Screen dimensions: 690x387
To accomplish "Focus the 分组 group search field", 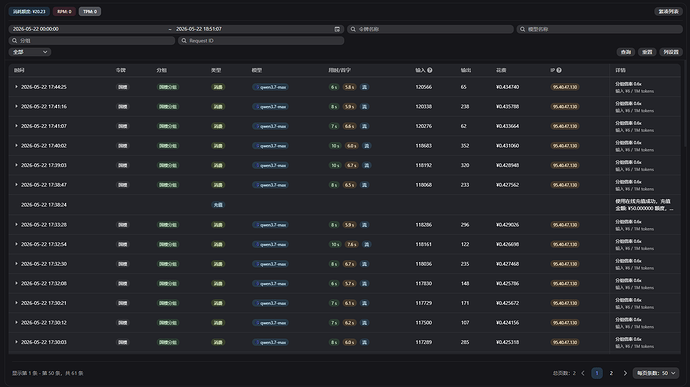I will click(92, 41).
